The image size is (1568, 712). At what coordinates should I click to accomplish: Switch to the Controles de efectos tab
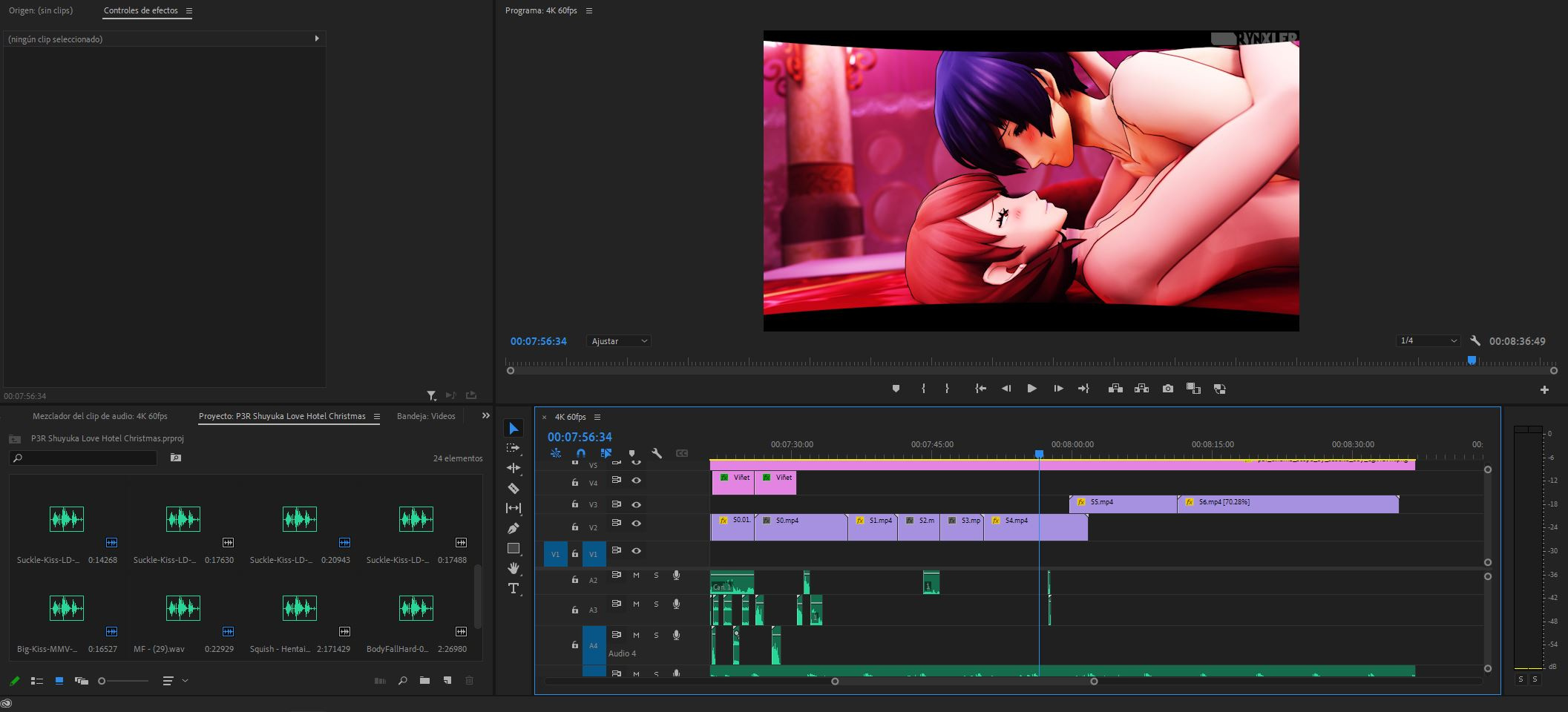pos(141,11)
